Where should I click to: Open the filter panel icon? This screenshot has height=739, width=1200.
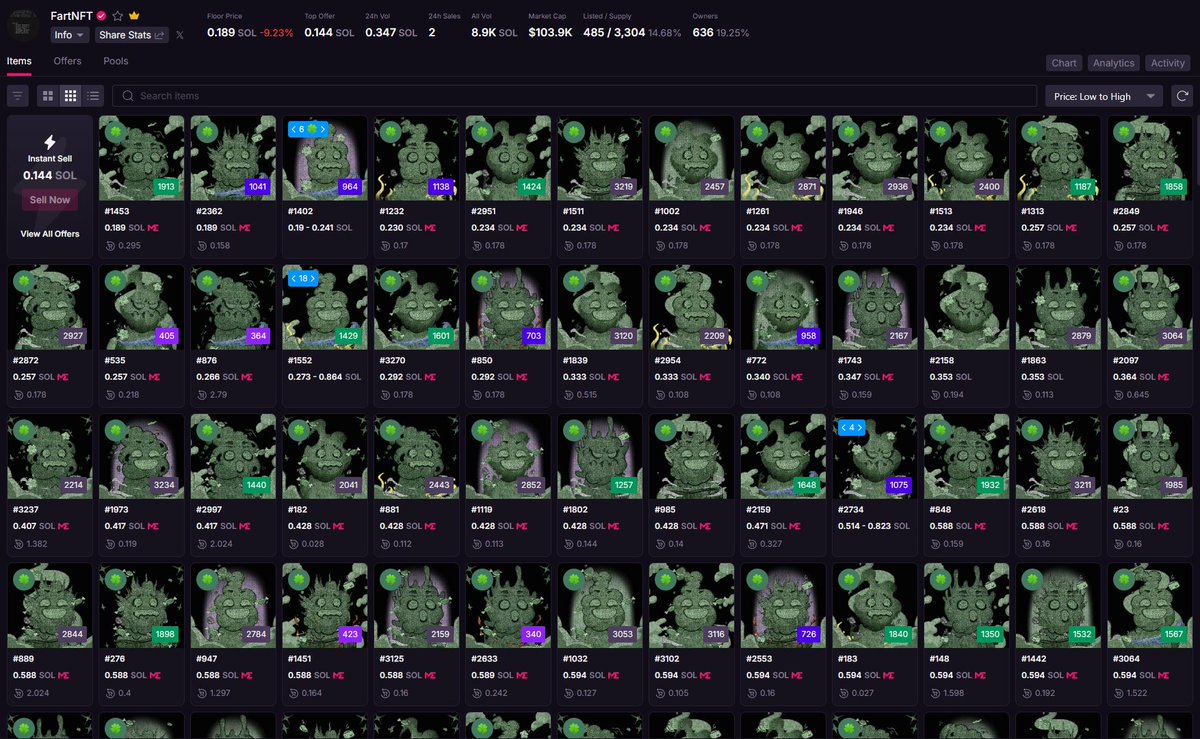coord(18,96)
